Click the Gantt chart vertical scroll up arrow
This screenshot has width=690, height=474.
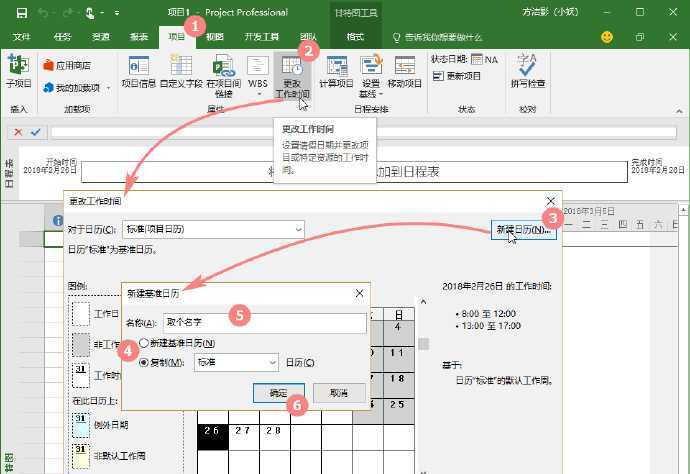pyautogui.click(x=683, y=210)
